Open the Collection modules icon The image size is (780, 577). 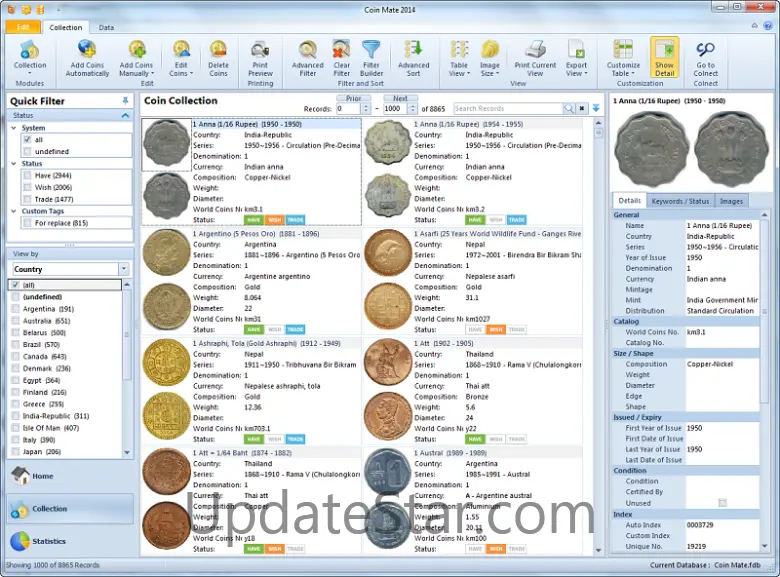pos(29,58)
